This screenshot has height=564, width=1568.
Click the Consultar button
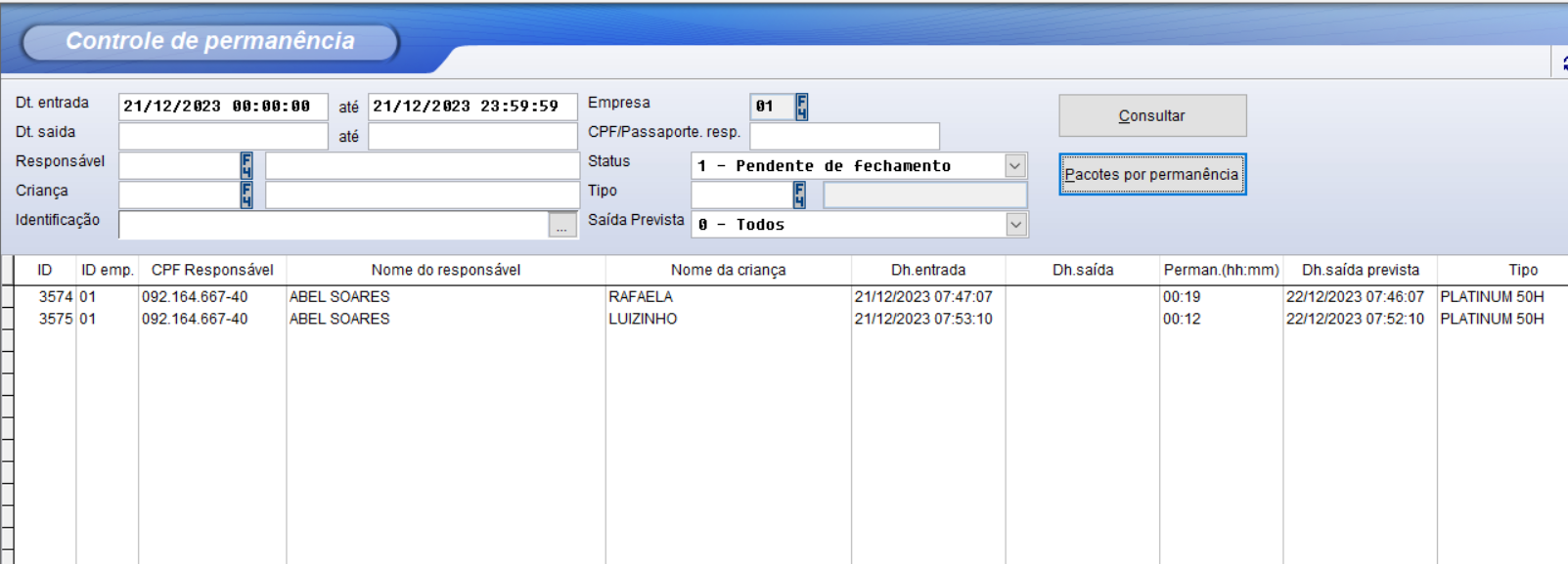click(x=1151, y=115)
